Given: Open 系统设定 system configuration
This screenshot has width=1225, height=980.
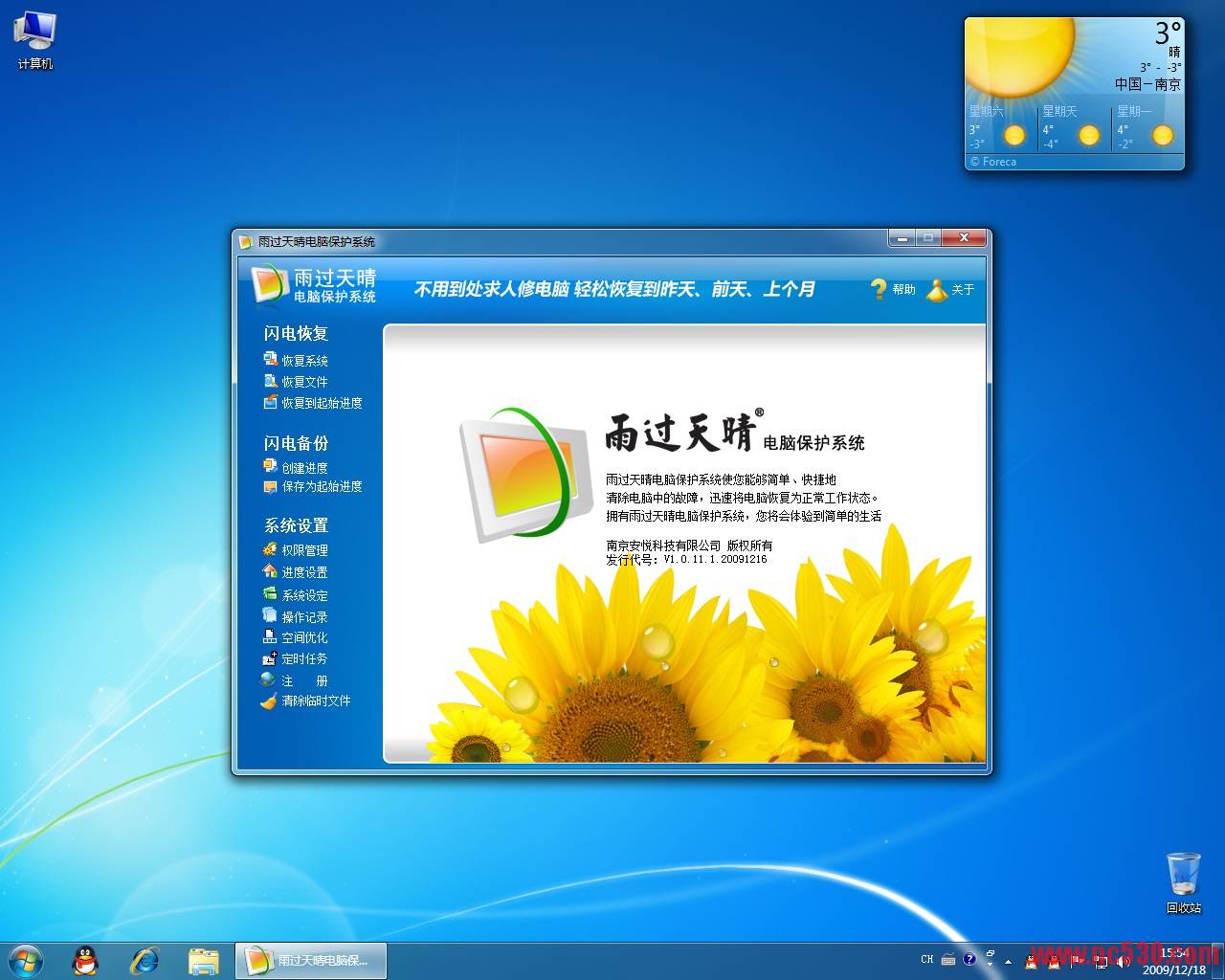Looking at the screenshot, I should (x=296, y=594).
